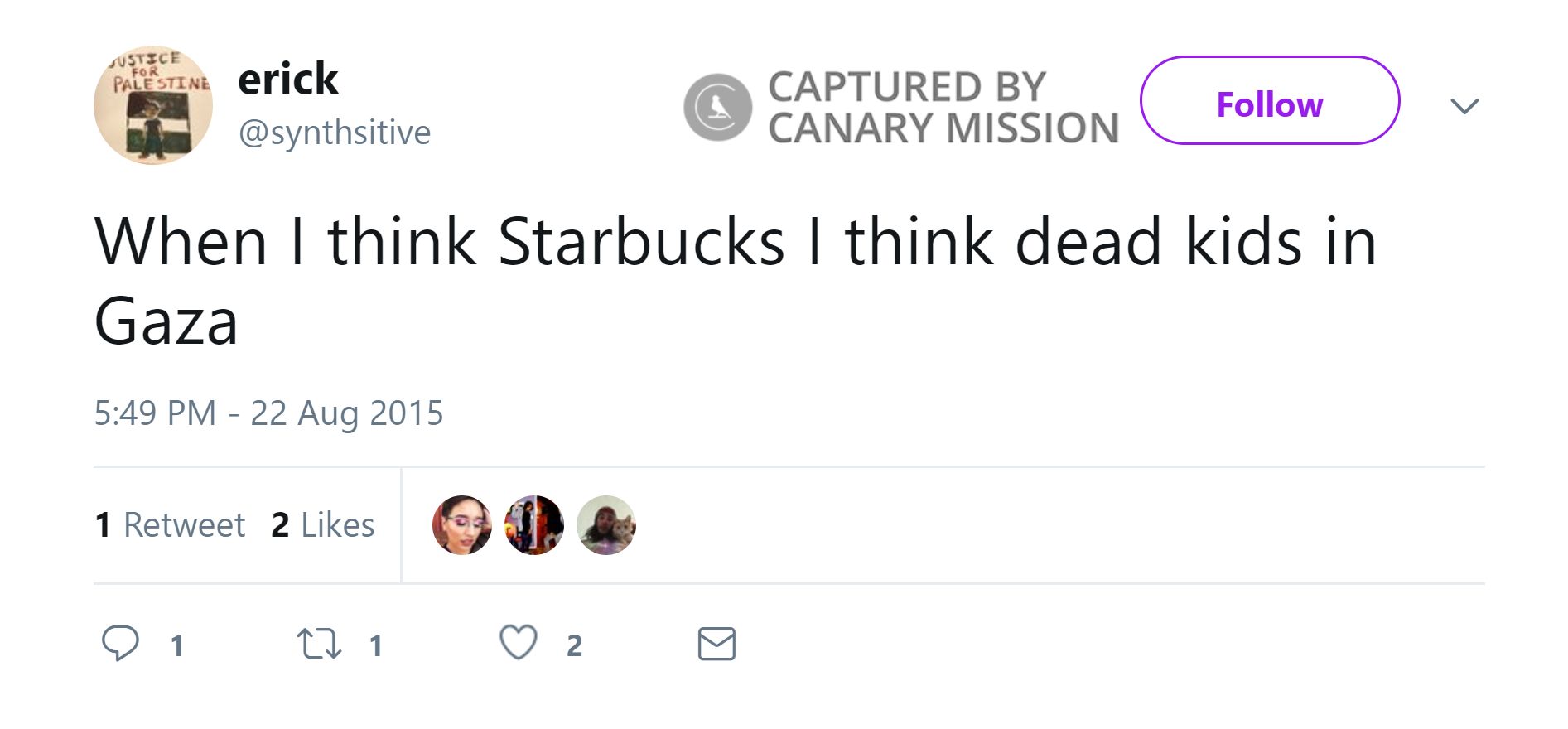View the 1 Retweet list
The width and height of the screenshot is (1568, 729).
[x=170, y=525]
